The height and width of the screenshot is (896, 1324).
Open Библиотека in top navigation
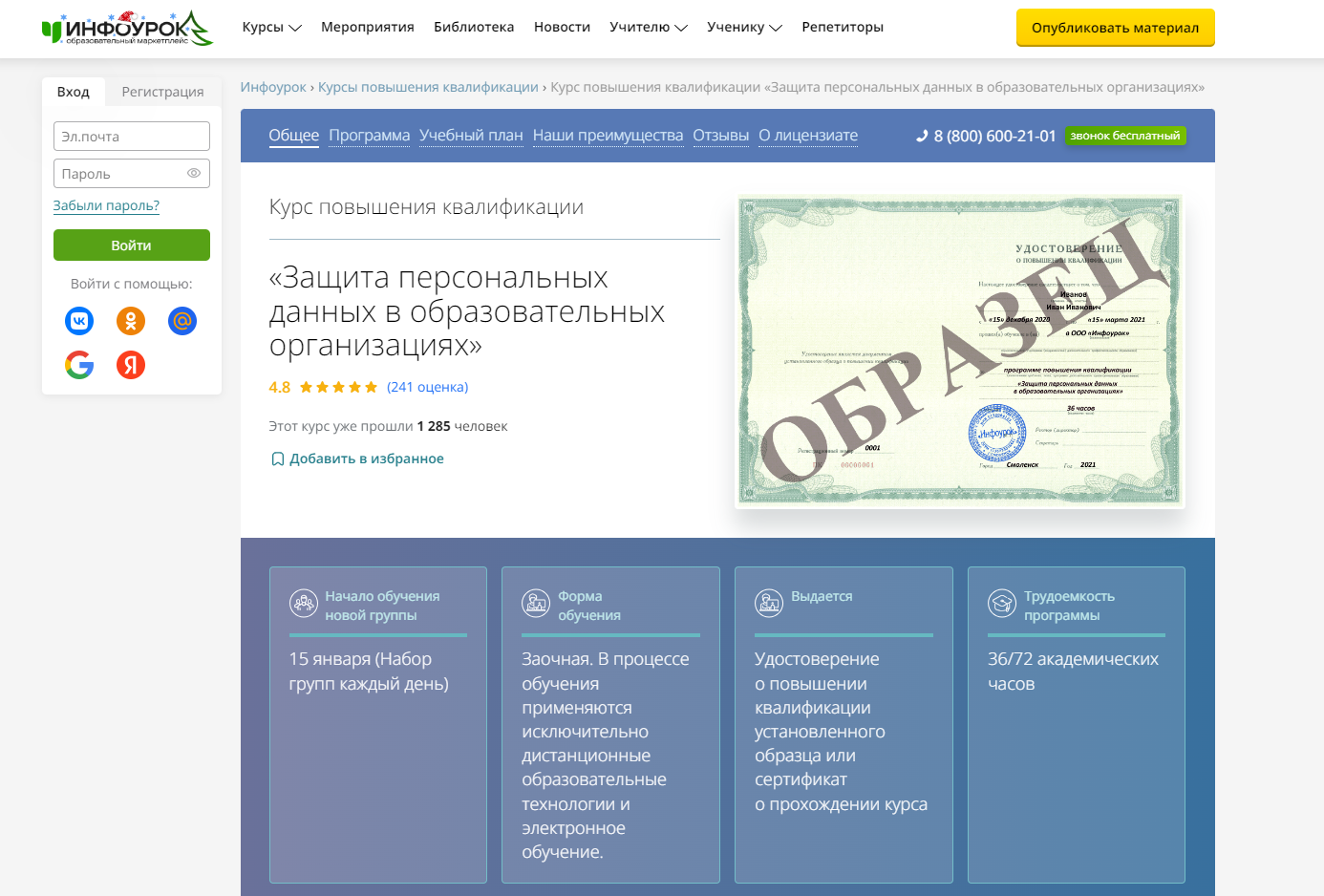[474, 27]
